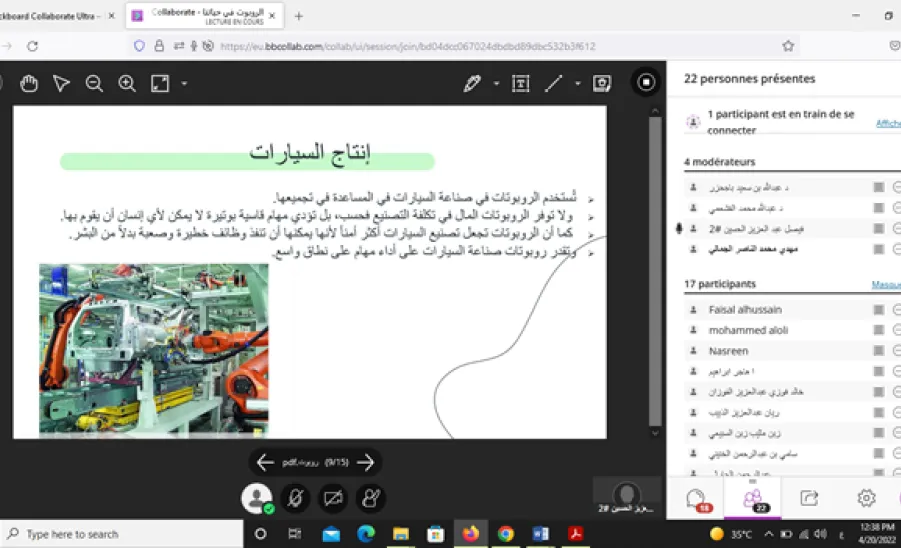
Task: Open the pencil tool options arrow
Action: 496,84
